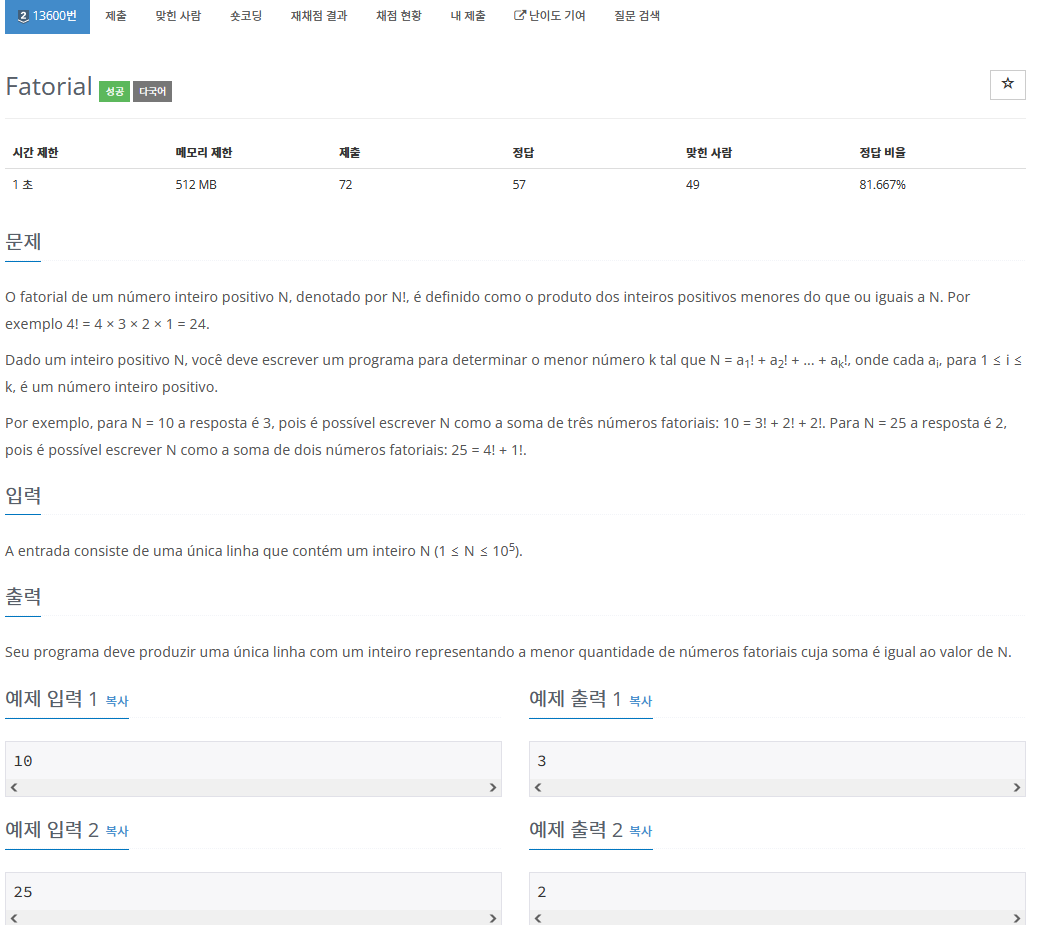Click the 입력 section heading

click(x=23, y=495)
